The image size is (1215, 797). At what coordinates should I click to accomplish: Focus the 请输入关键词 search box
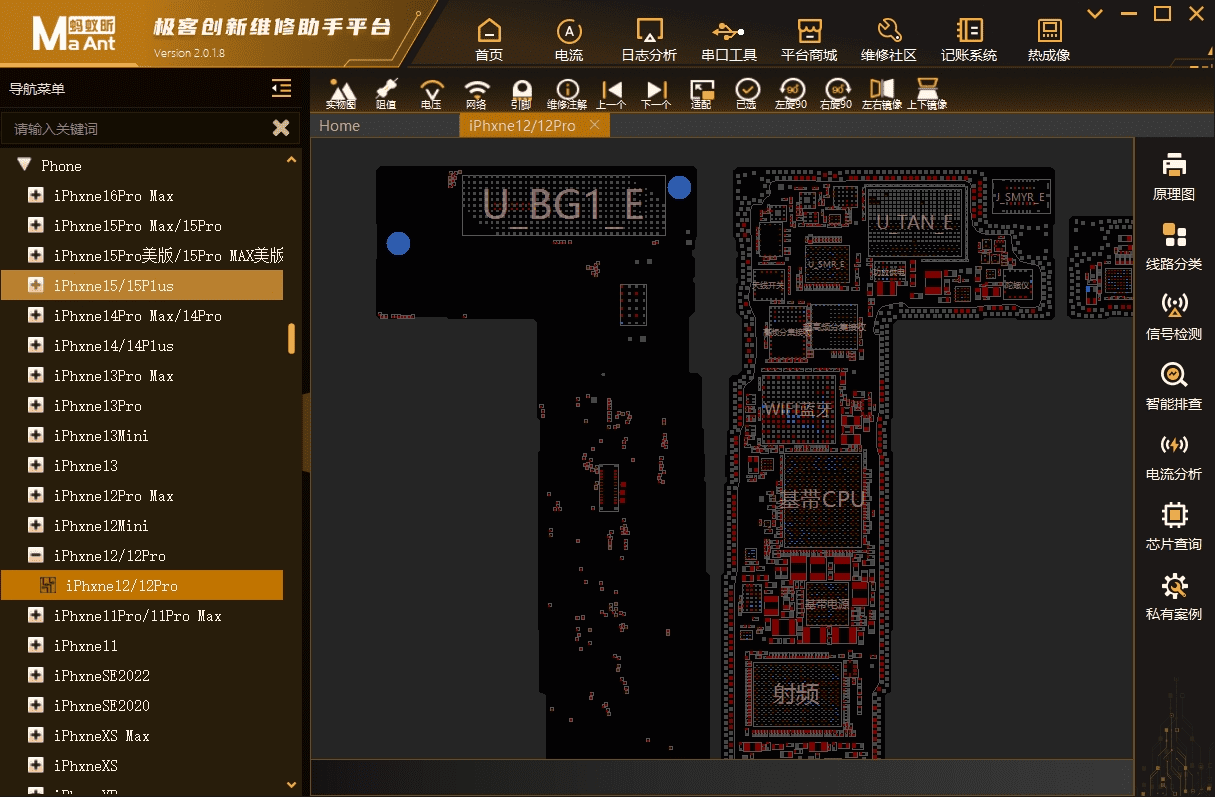135,128
